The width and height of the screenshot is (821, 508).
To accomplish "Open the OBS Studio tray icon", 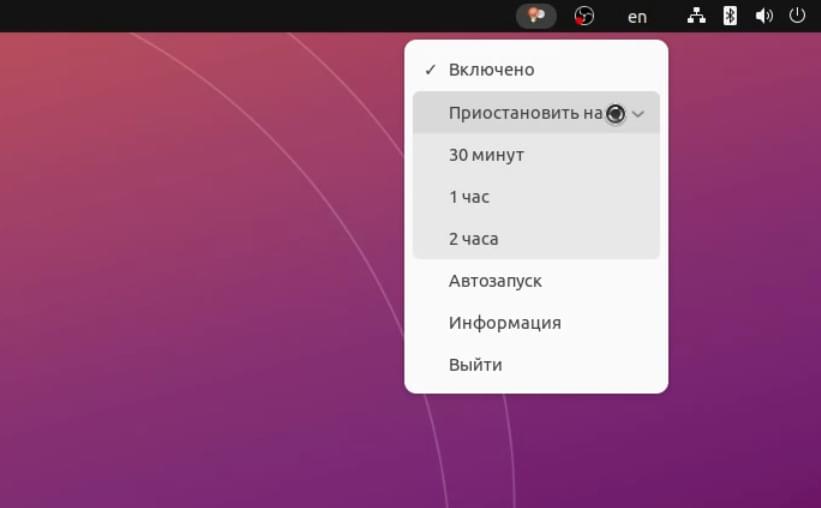I will pos(584,16).
